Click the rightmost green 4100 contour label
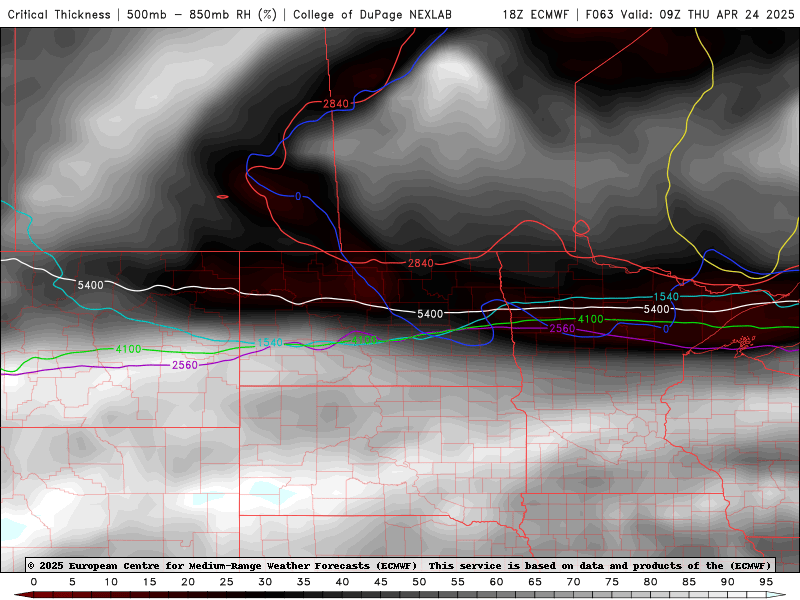This screenshot has height=600, width=800. (590, 319)
